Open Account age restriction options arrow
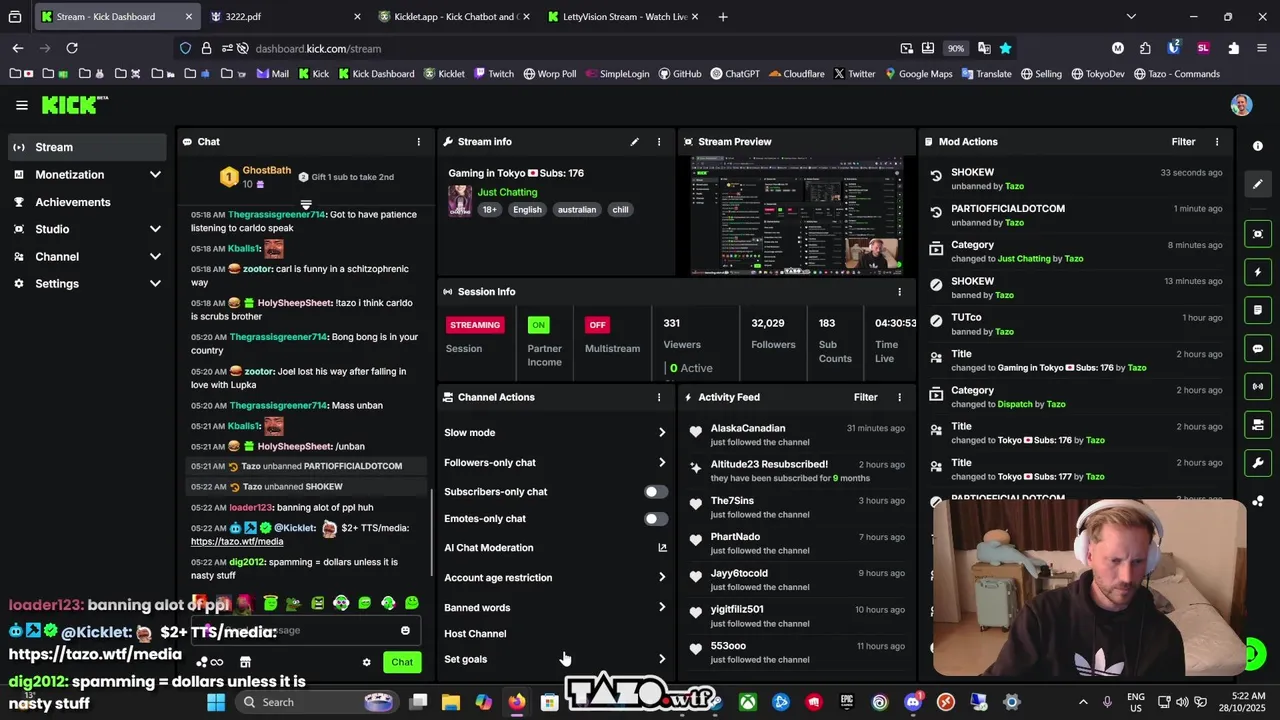The height and width of the screenshot is (720, 1280). 661,578
